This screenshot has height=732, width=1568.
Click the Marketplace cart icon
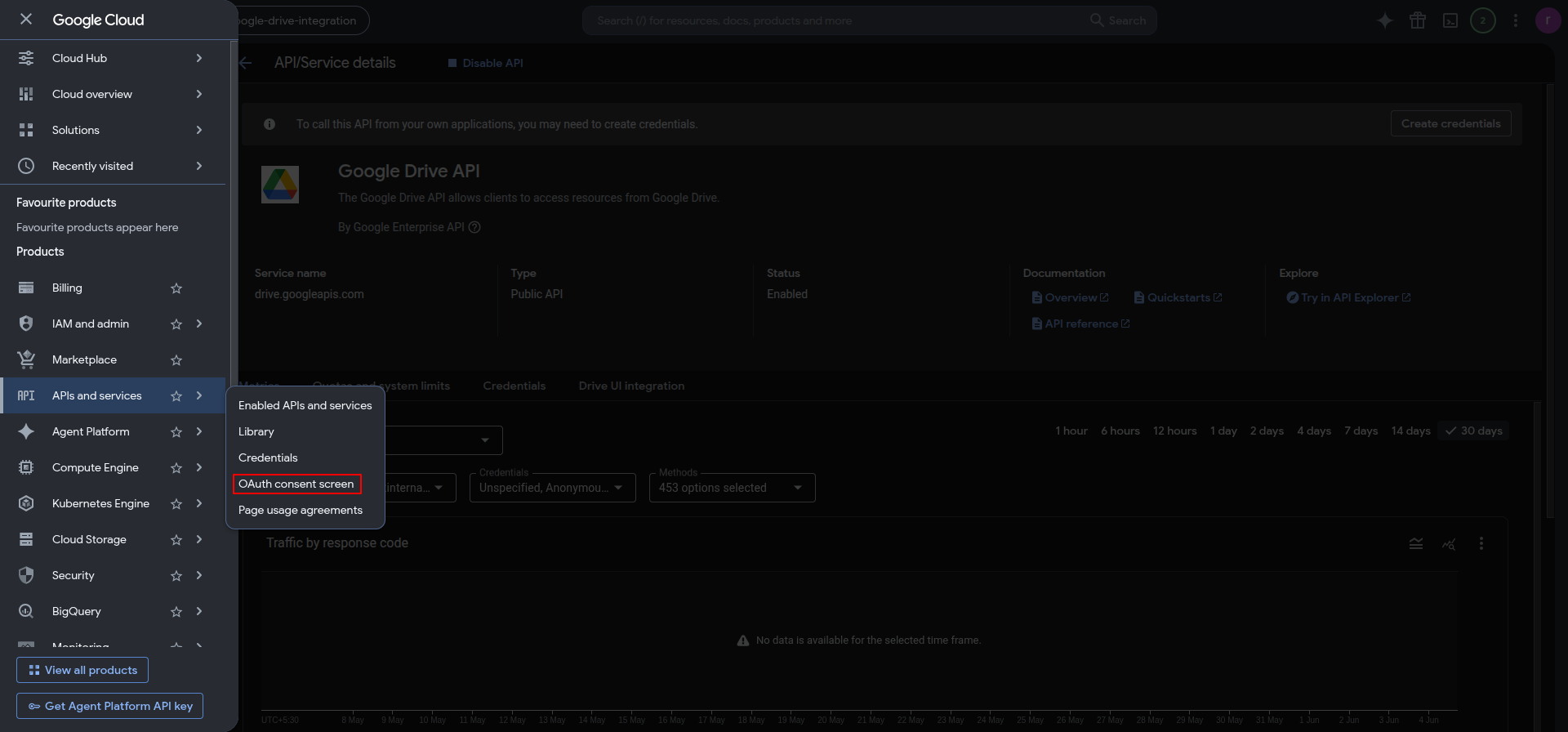coord(26,359)
